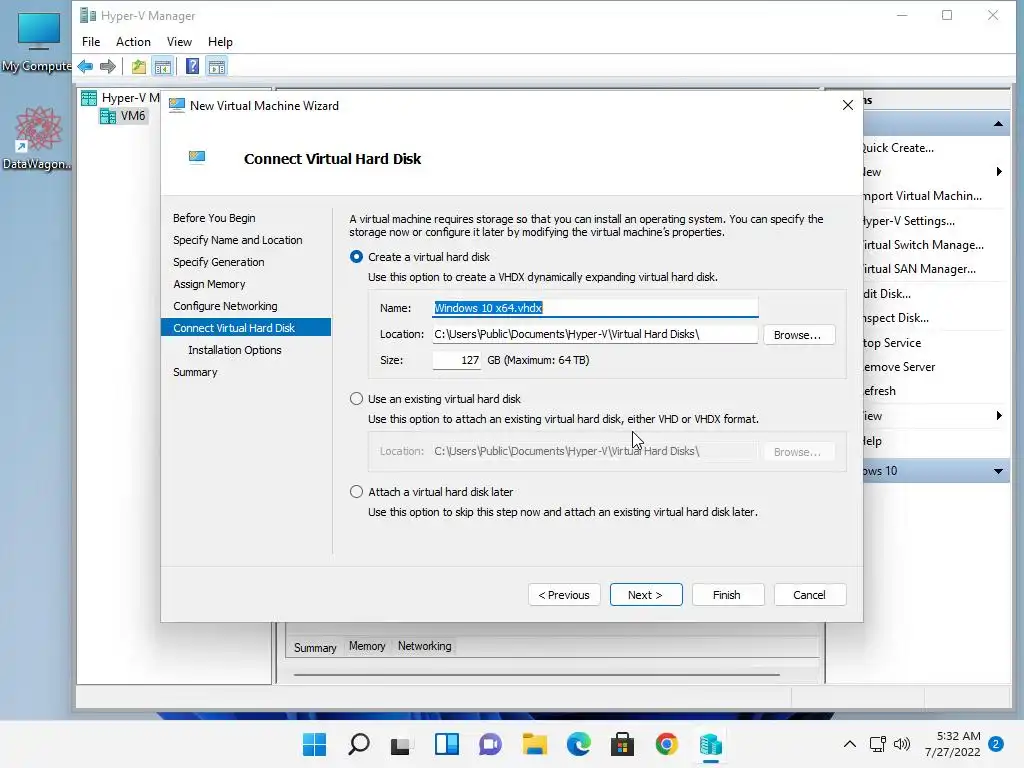
Task: Click the Forward arrow in Hyper-V Manager toolbar
Action: [x=108, y=66]
